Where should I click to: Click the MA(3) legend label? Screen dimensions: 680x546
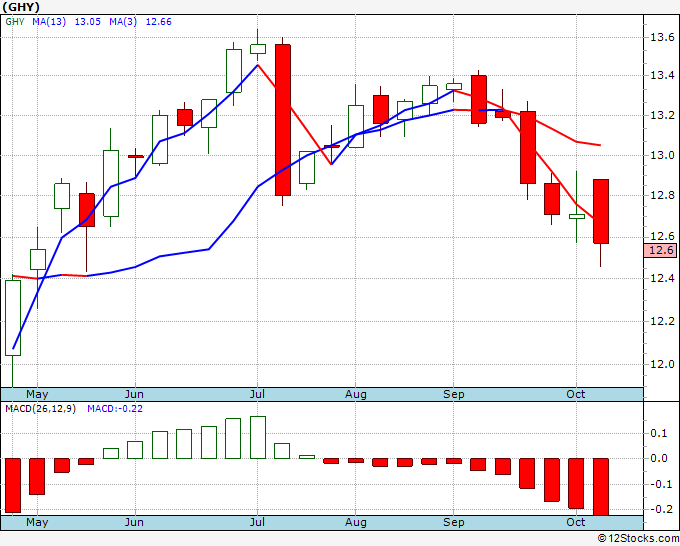(123, 22)
